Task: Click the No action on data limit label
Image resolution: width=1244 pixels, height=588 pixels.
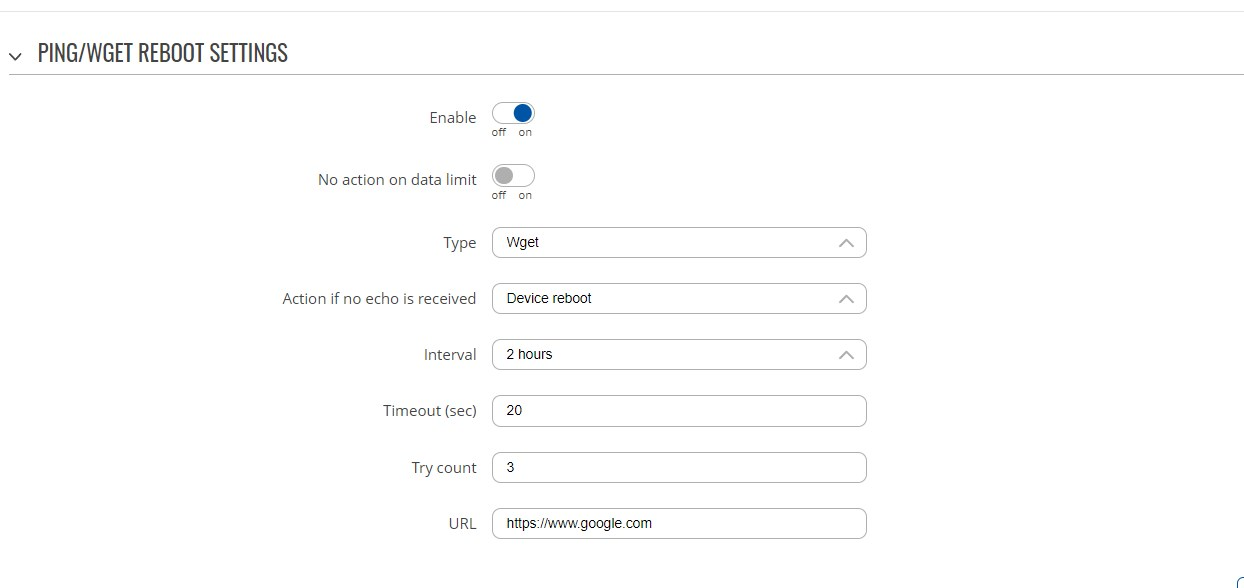Action: coord(397,180)
